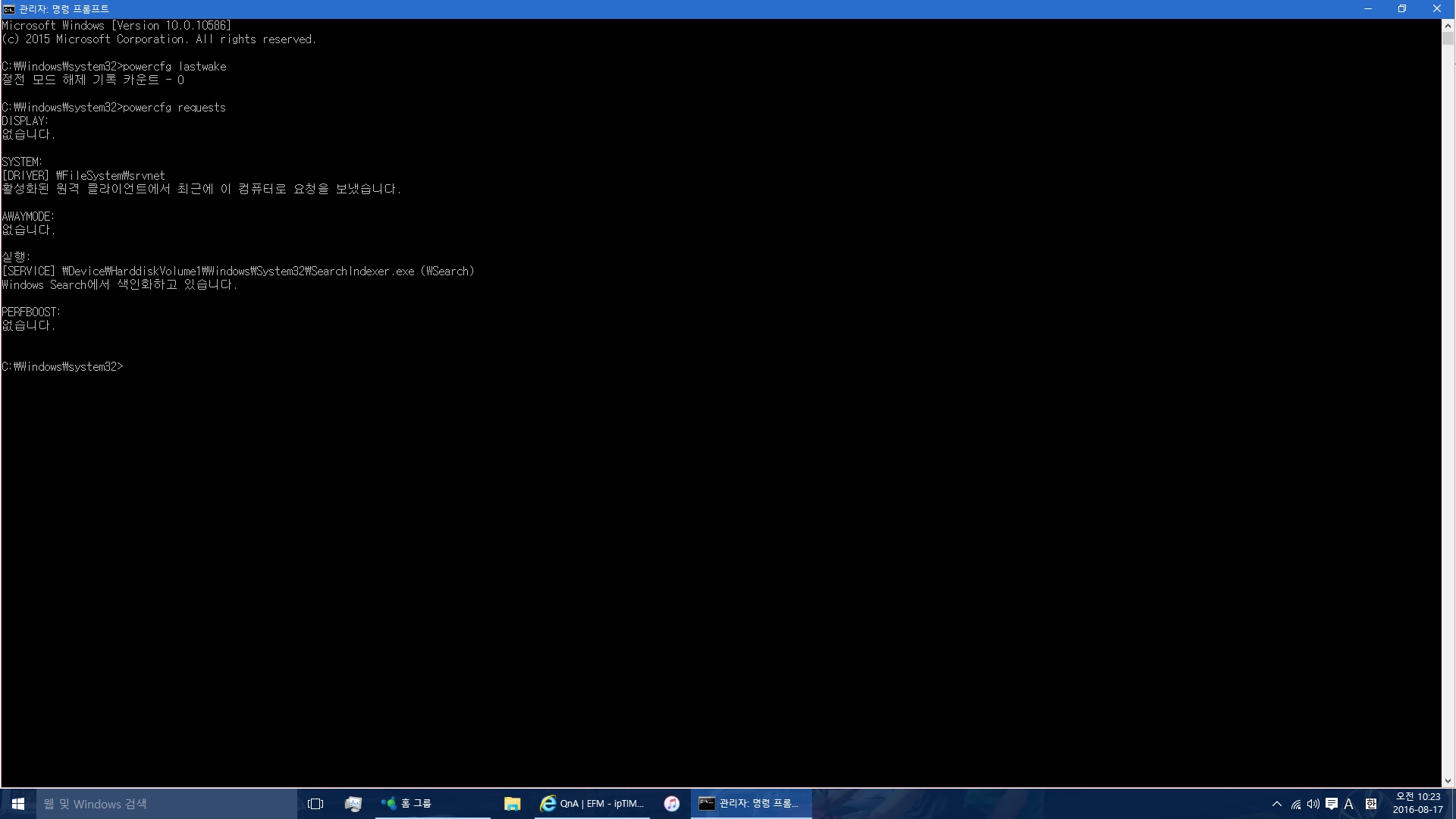The image size is (1456, 819).
Task: Close the command prompt window
Action: point(1437,9)
